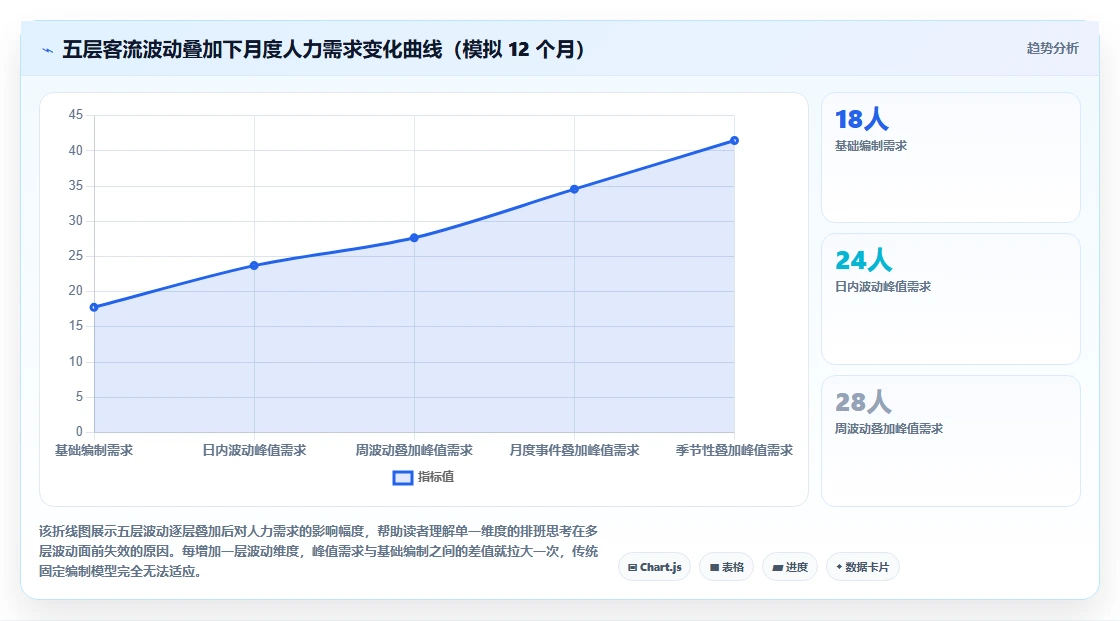The height and width of the screenshot is (621, 1120).
Task: Toggle the 指标值 legend swatch
Action: click(x=403, y=477)
